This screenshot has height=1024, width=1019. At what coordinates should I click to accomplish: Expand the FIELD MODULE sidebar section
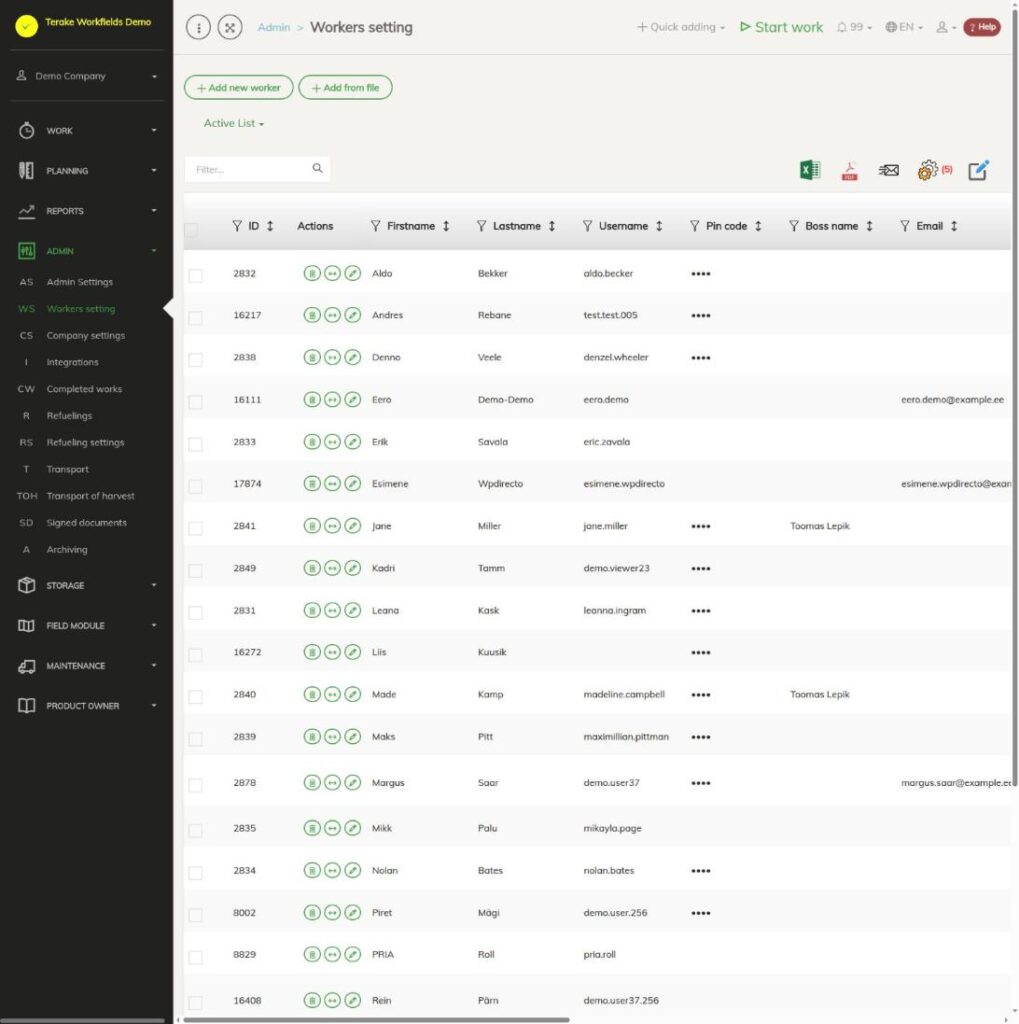click(x=86, y=626)
